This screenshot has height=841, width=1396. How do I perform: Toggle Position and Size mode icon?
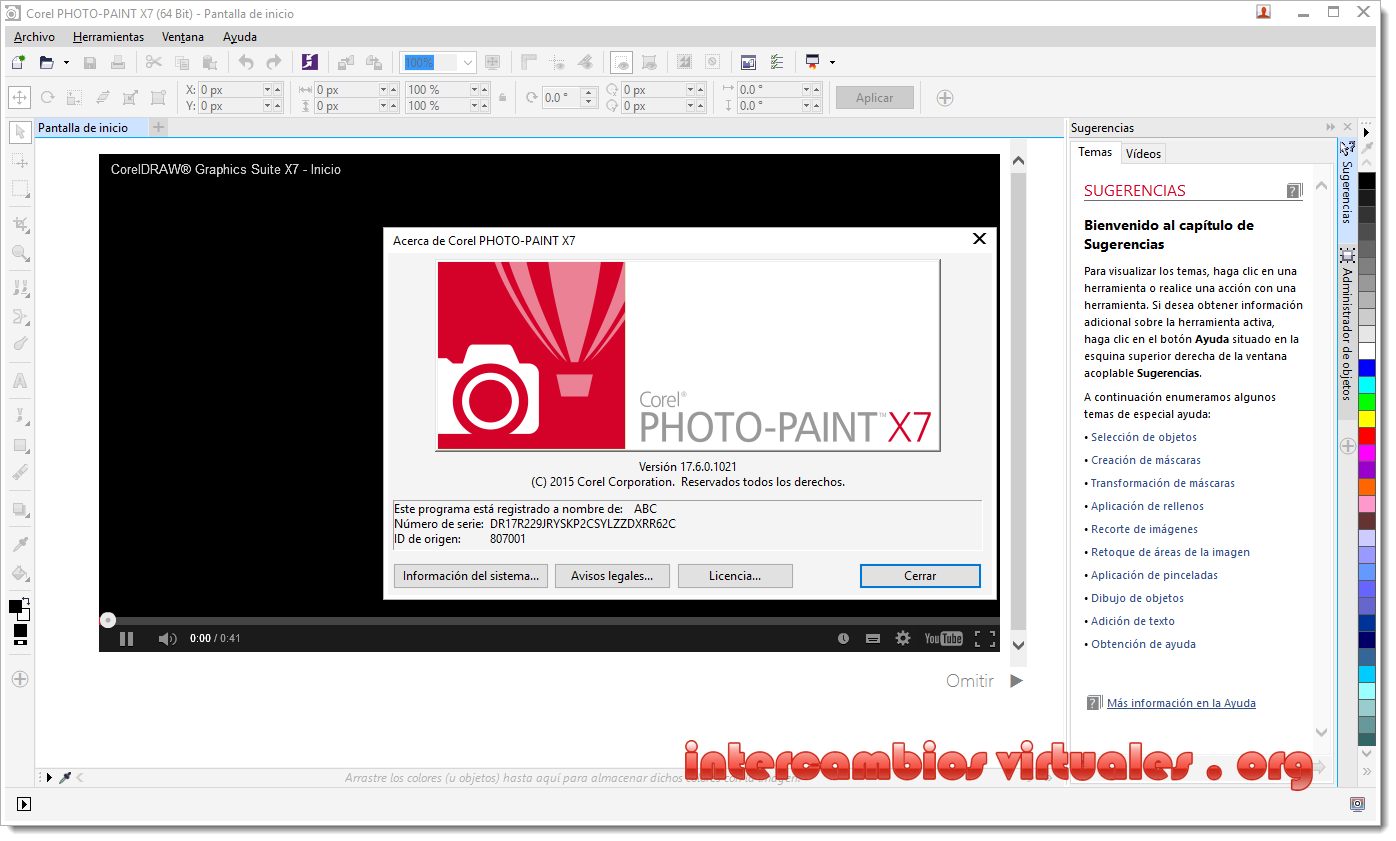[x=19, y=97]
